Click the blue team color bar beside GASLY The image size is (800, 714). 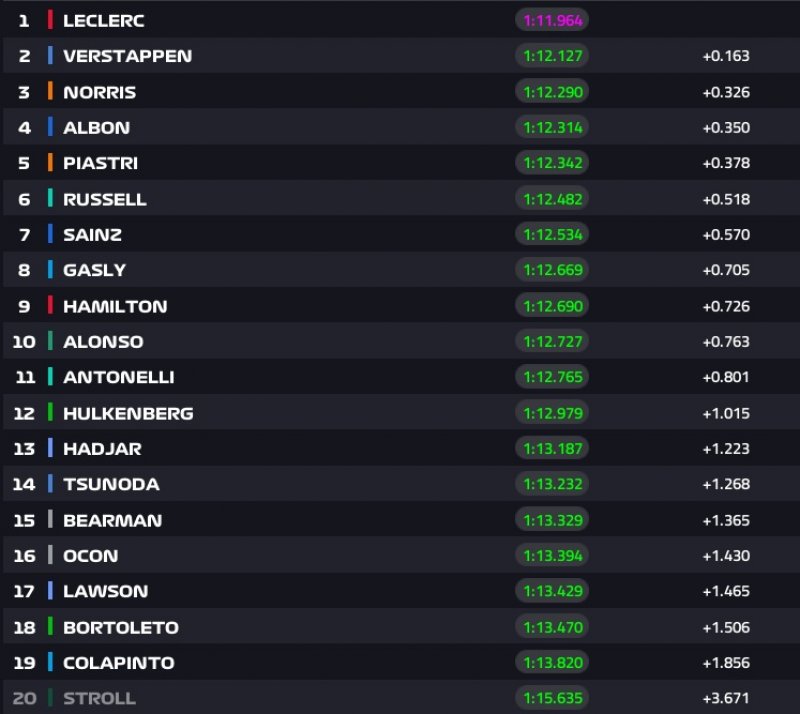click(x=50, y=270)
